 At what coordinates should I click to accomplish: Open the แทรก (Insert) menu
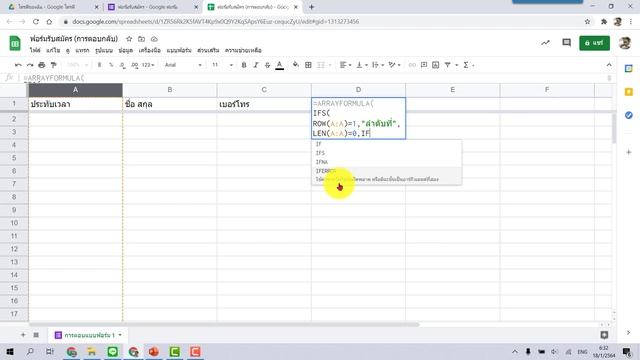click(x=82, y=50)
